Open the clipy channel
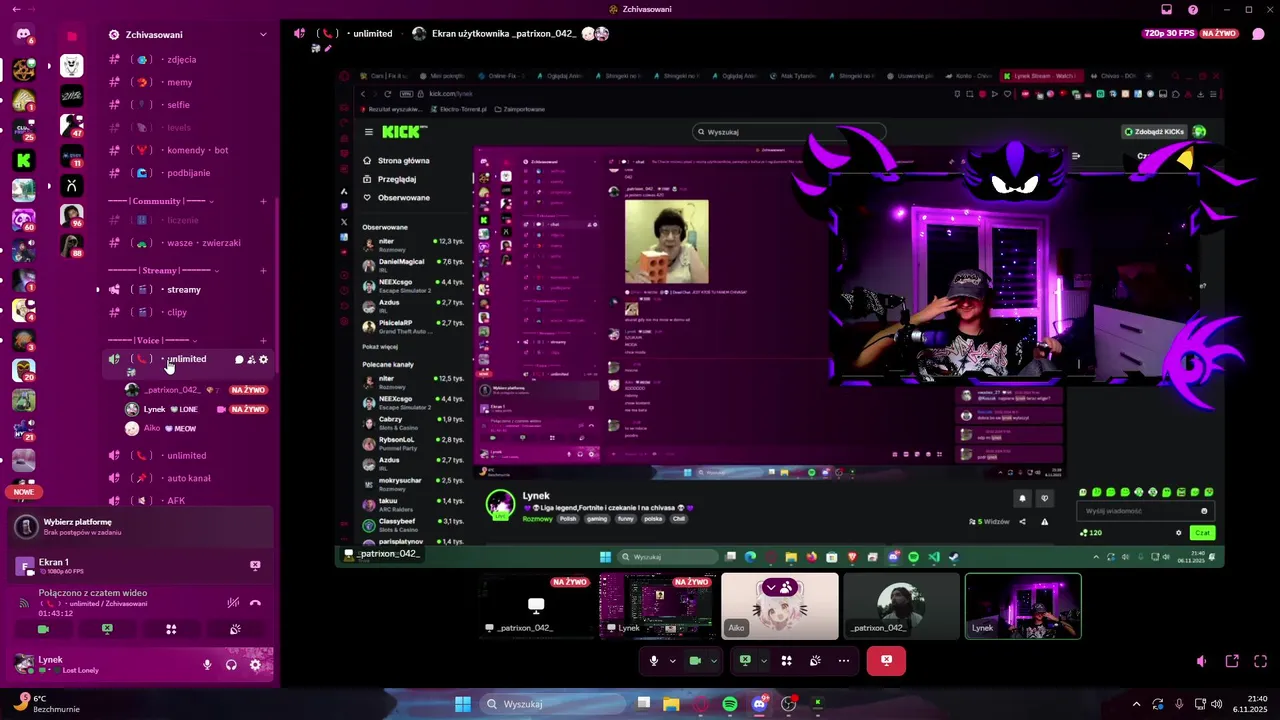1280x720 pixels. coord(188,312)
